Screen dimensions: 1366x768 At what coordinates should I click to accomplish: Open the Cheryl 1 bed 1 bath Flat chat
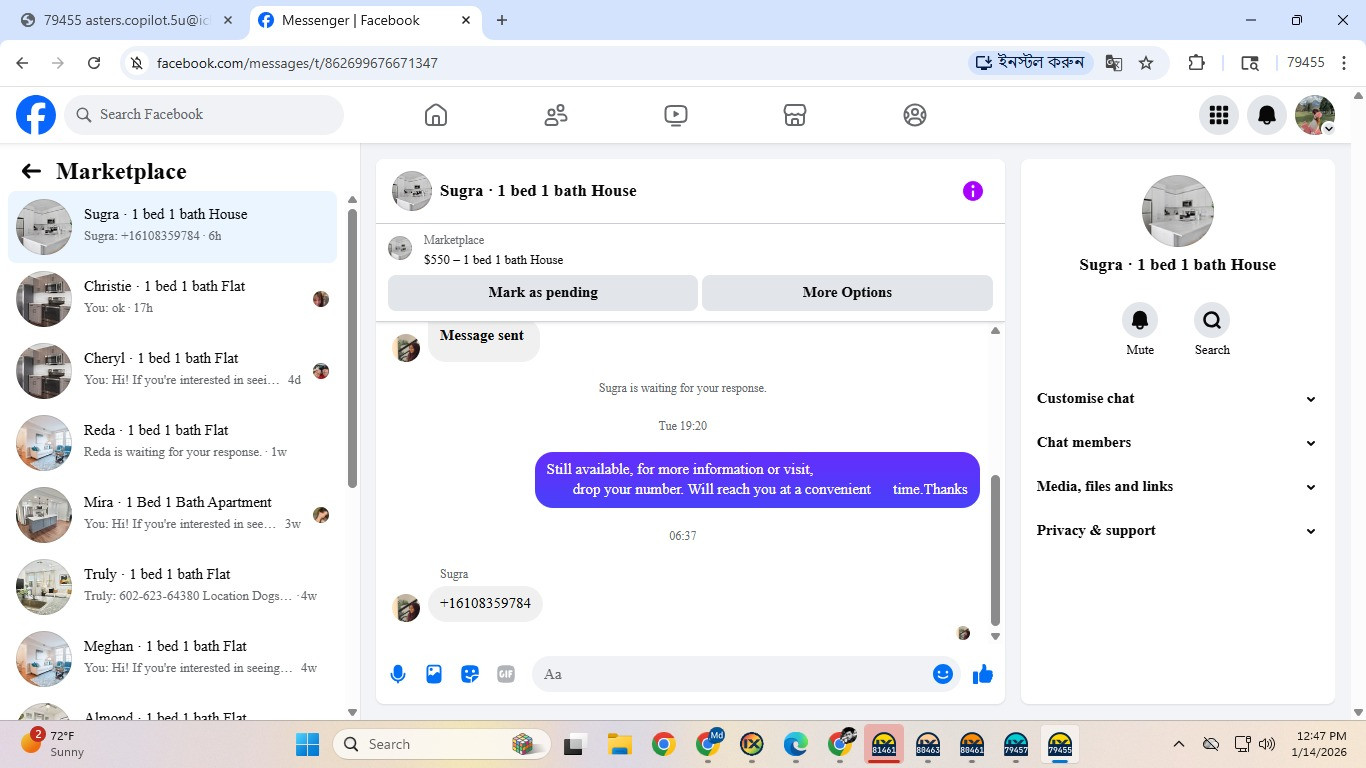point(173,371)
